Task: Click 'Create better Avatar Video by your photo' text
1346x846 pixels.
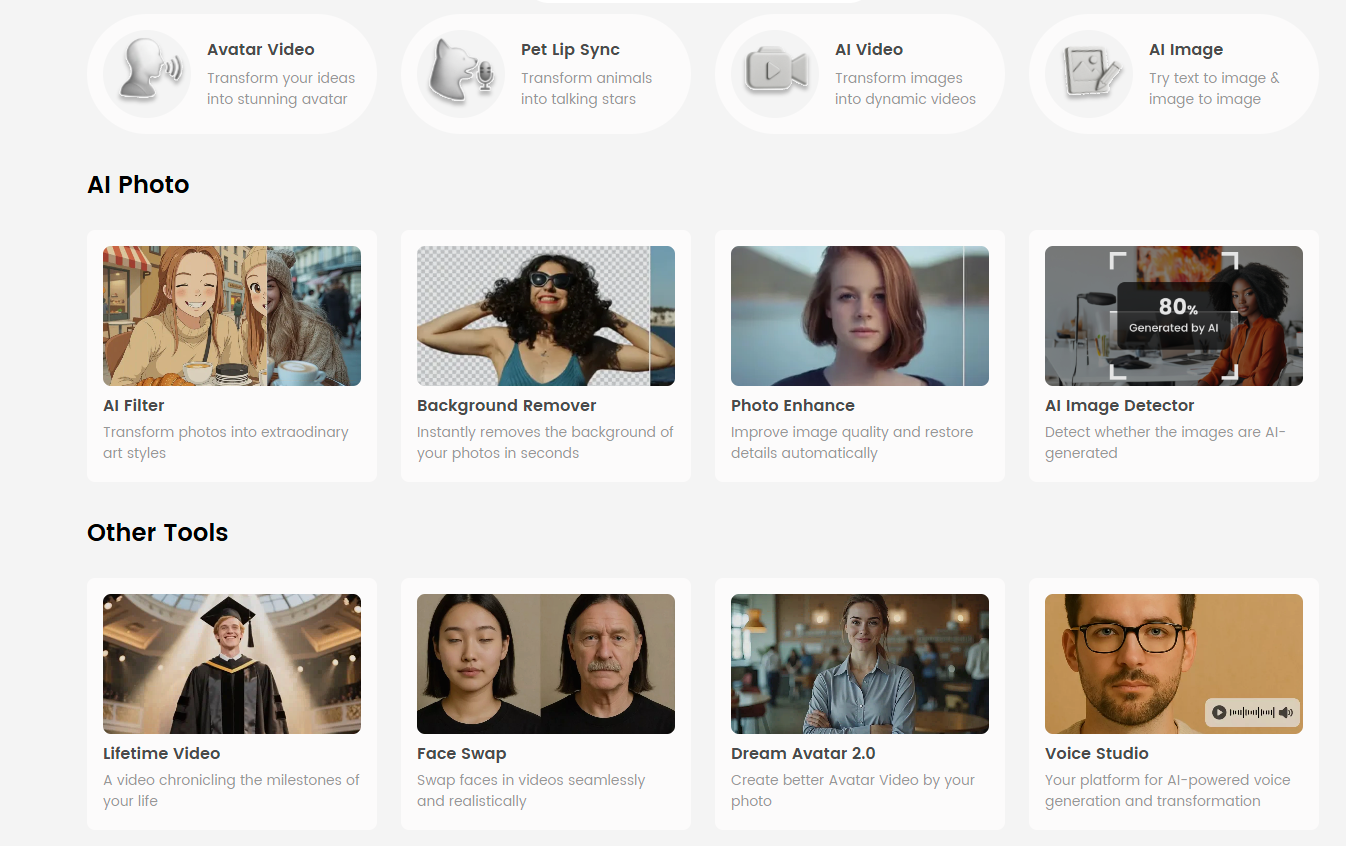Action: 853,791
